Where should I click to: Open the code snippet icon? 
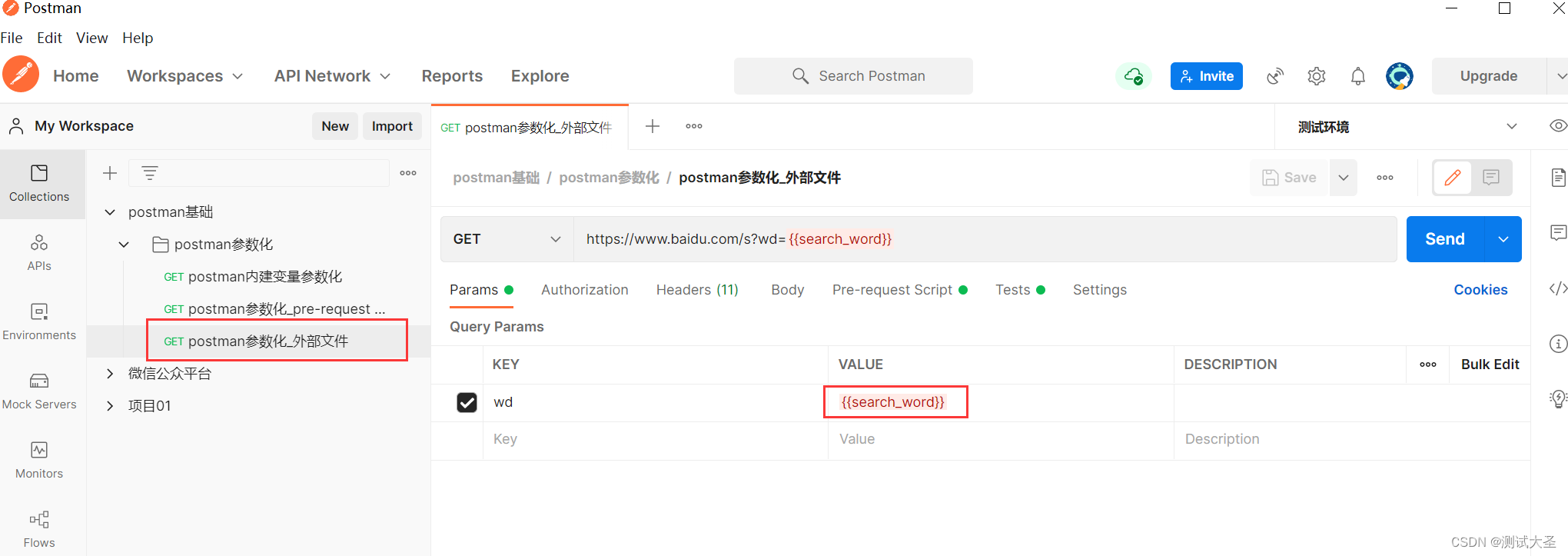point(1558,288)
